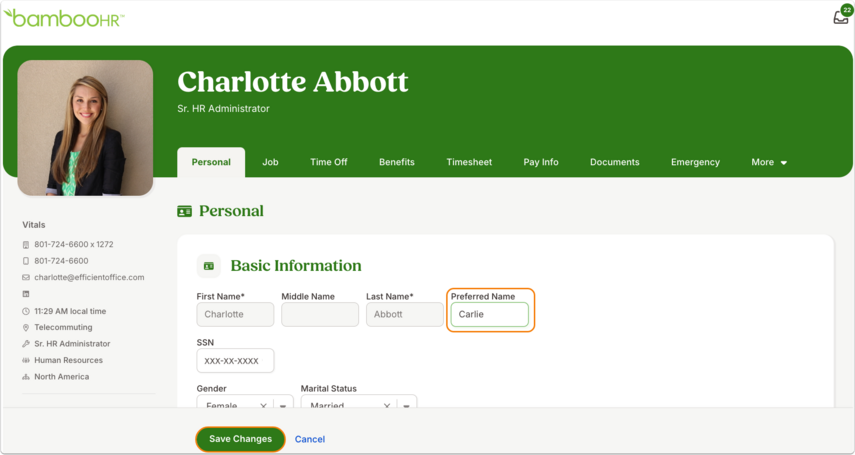Click Sr. HR Administrator under the name heading

224,109
